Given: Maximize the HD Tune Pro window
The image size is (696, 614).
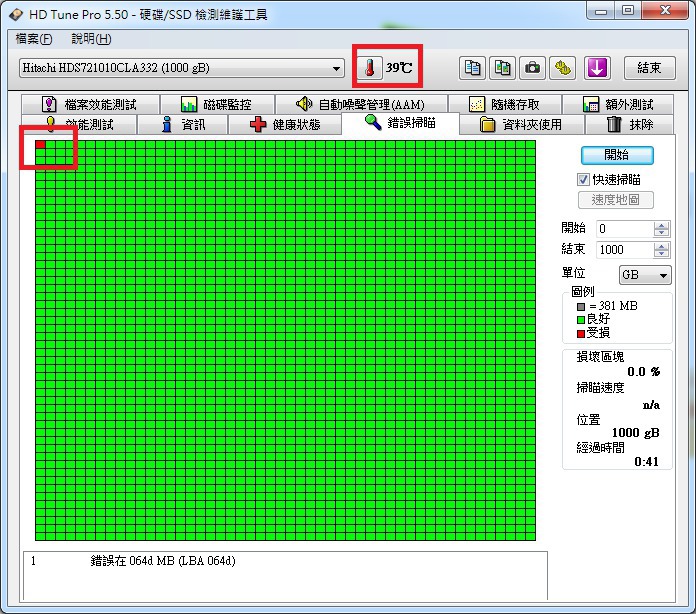Looking at the screenshot, I should 628,11.
